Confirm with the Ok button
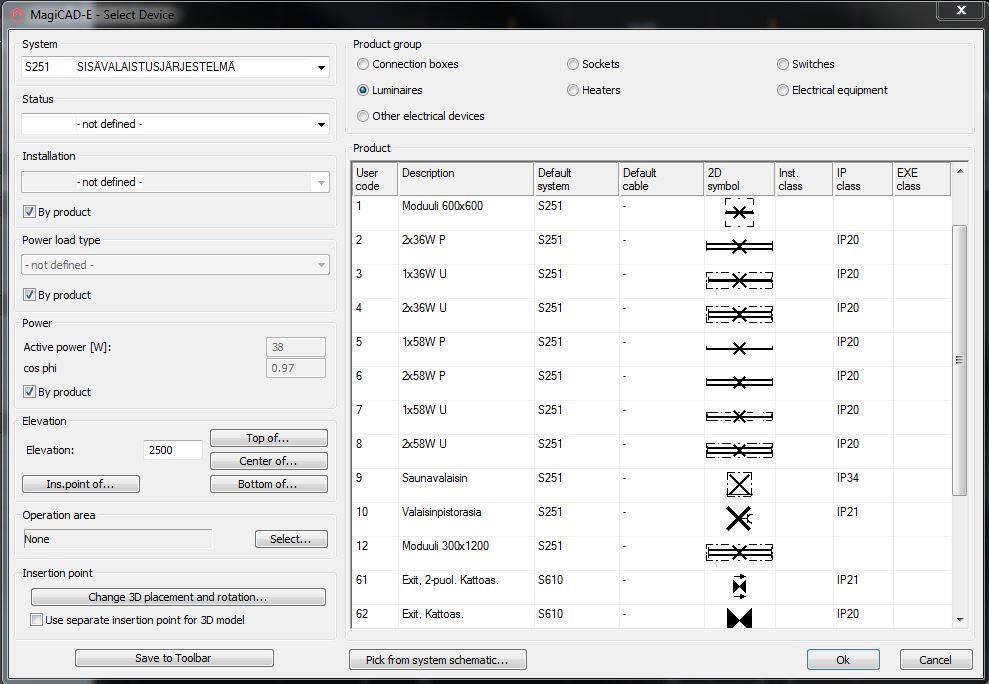The image size is (989, 684). [x=843, y=660]
